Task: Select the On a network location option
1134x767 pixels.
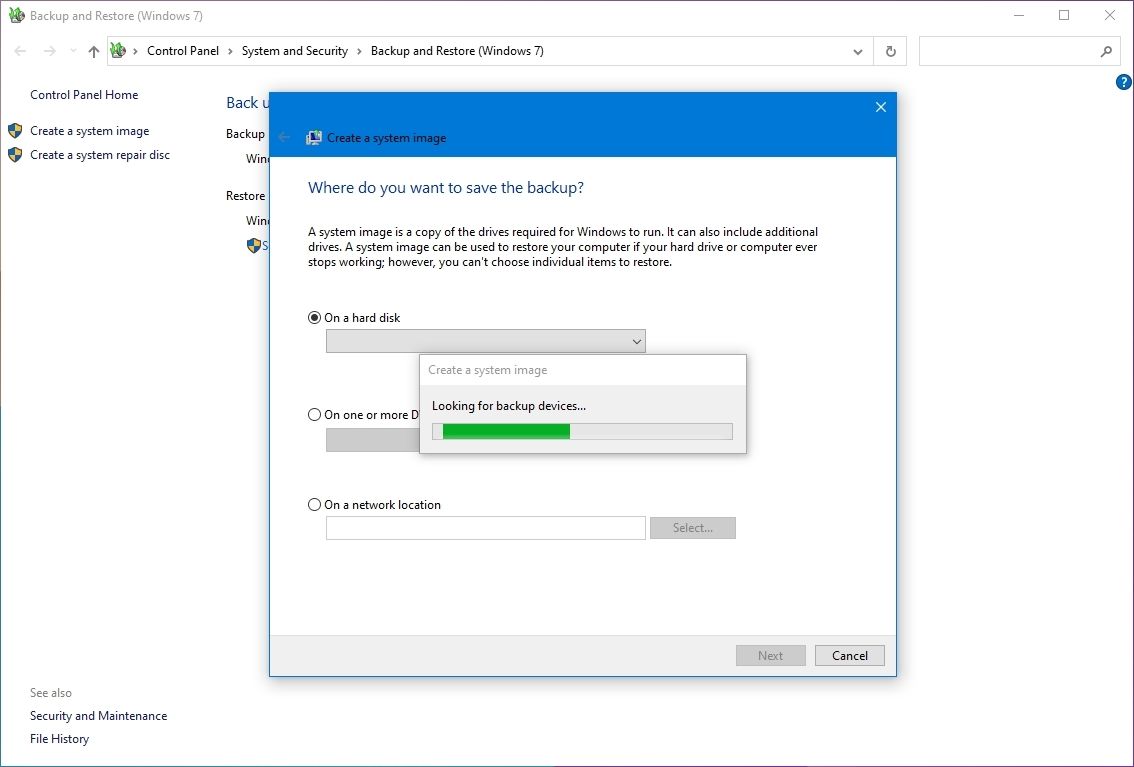Action: pyautogui.click(x=314, y=504)
